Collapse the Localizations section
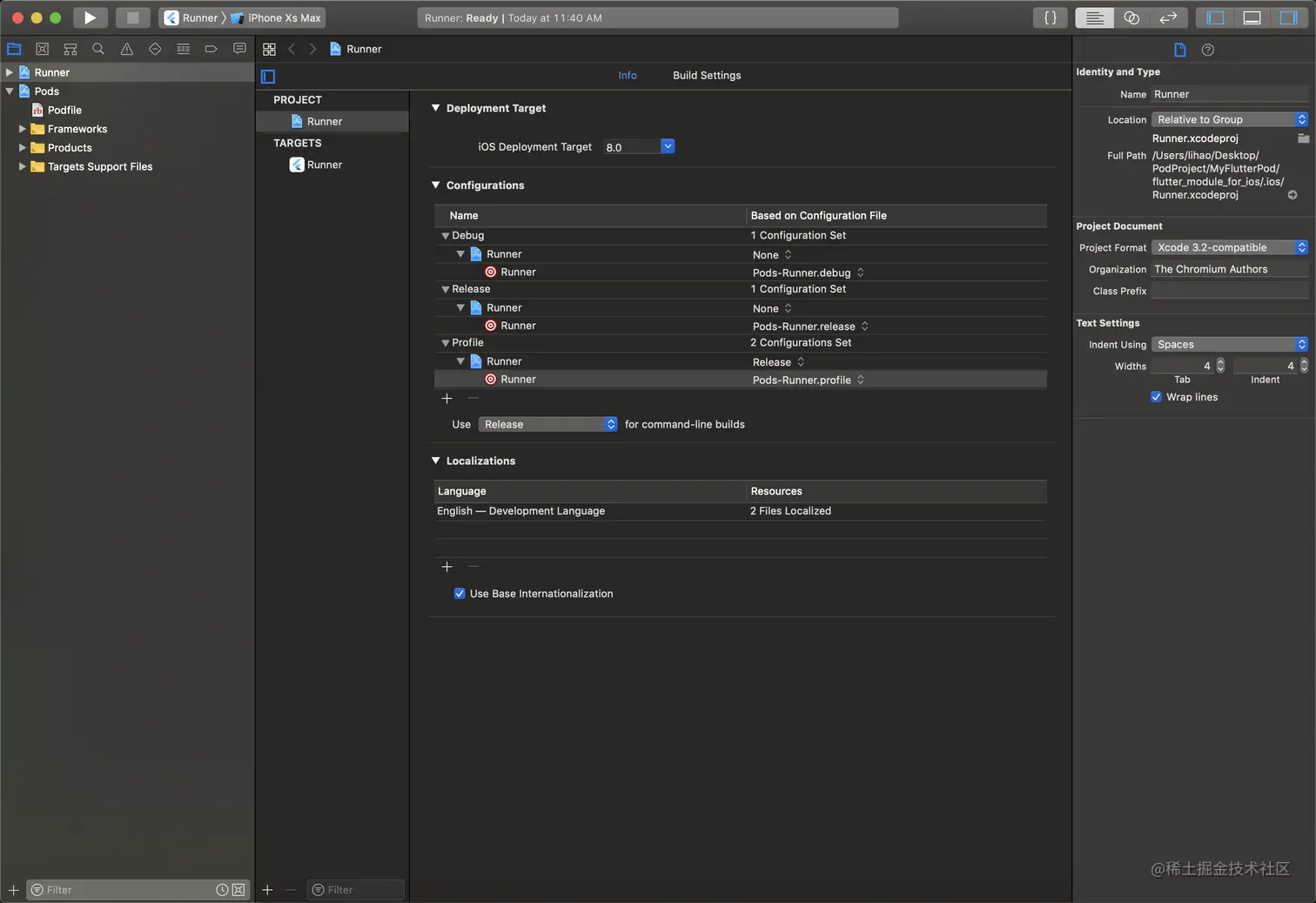The image size is (1316, 903). 436,461
